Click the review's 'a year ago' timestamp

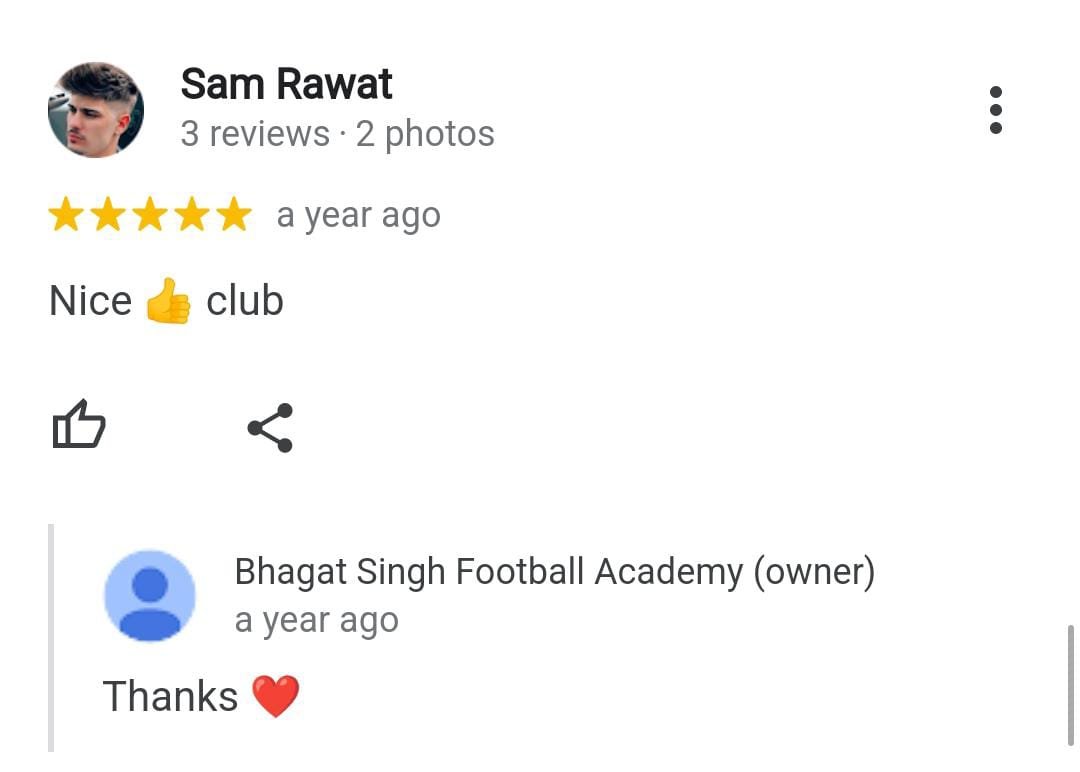click(358, 216)
